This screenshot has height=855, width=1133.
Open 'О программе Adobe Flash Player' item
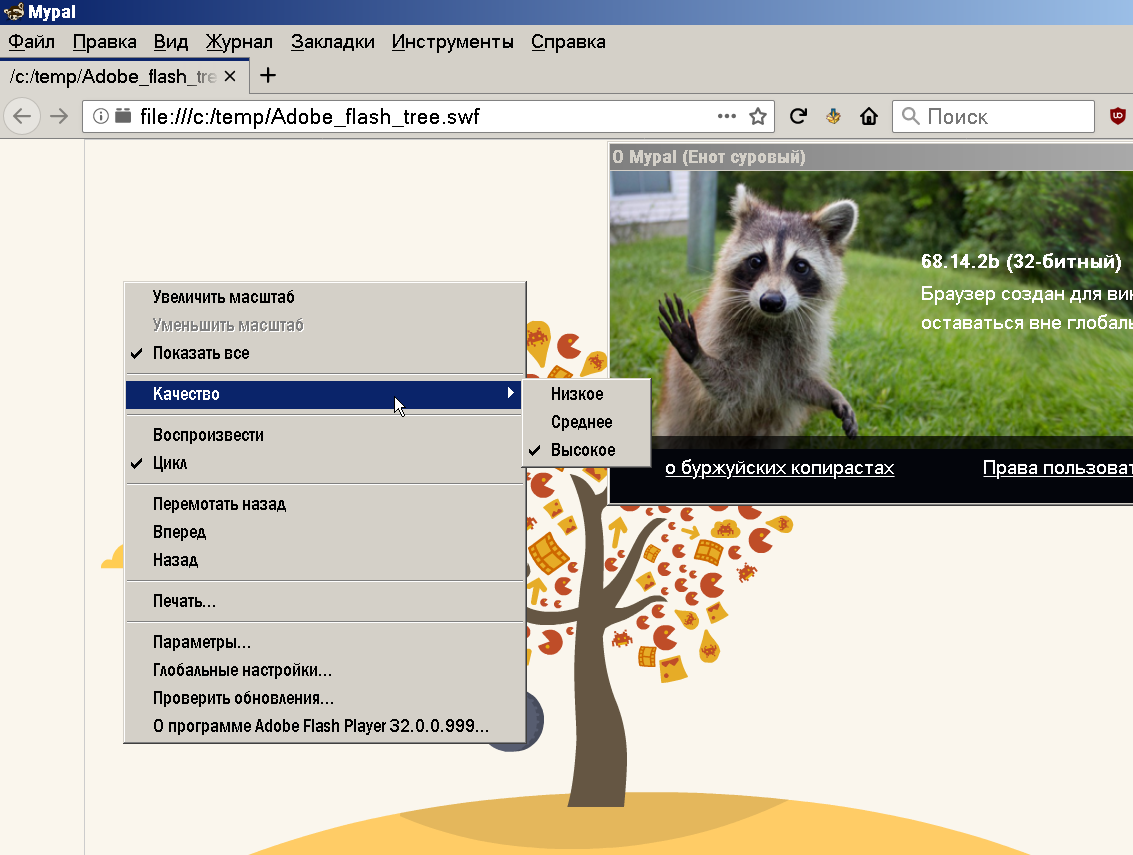point(324,726)
